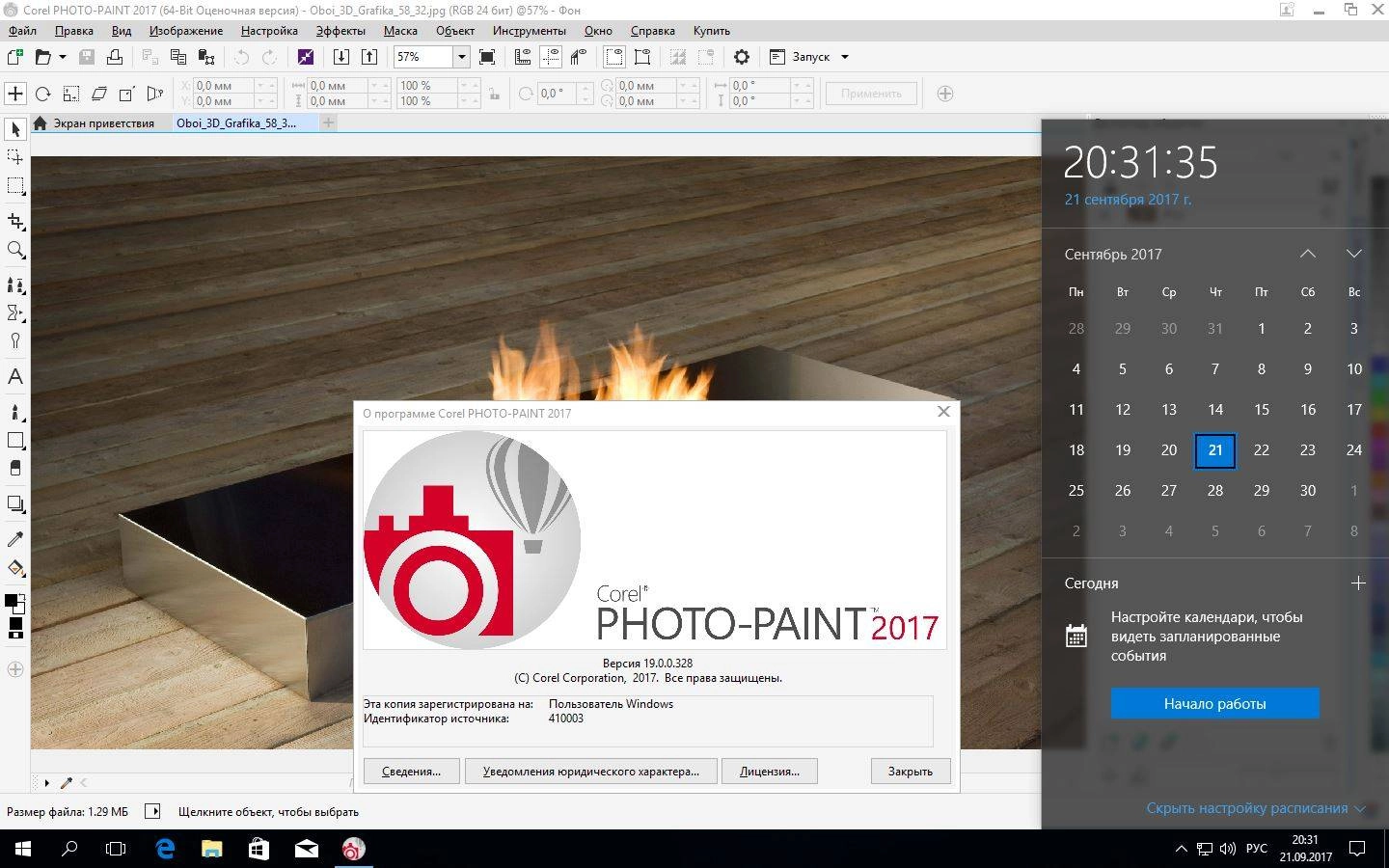Click the Copy icon in the toolbar
Image resolution: width=1389 pixels, height=868 pixels.
[x=177, y=57]
